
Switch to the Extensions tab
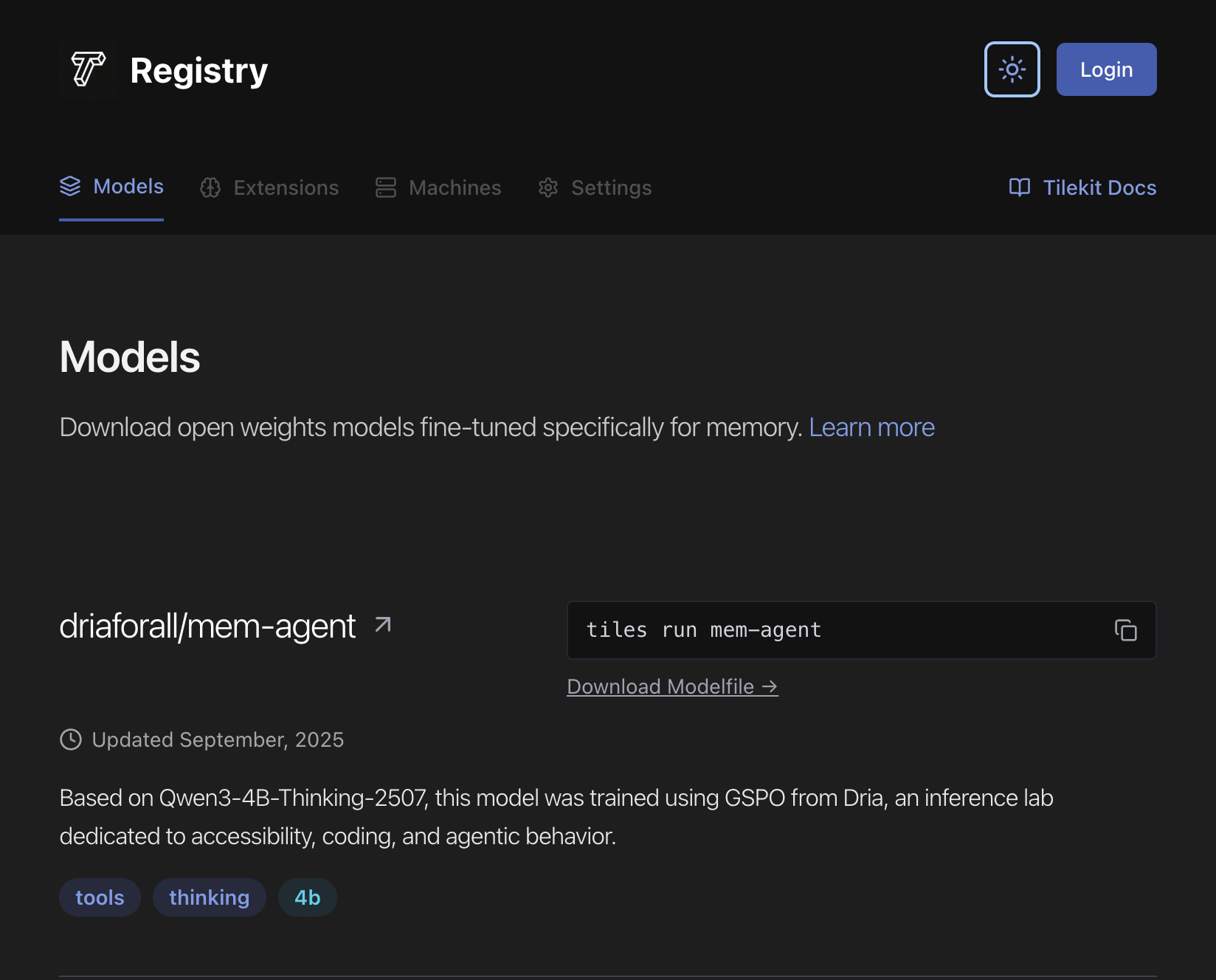pos(286,188)
